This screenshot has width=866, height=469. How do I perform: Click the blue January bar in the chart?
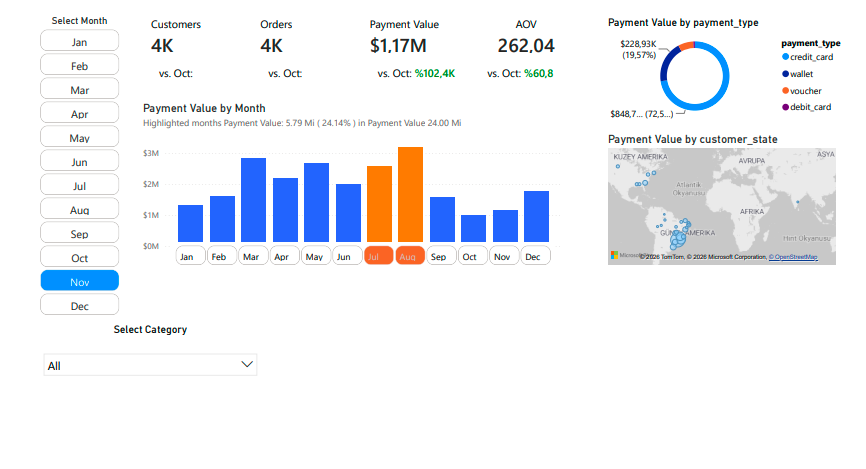[x=191, y=224]
